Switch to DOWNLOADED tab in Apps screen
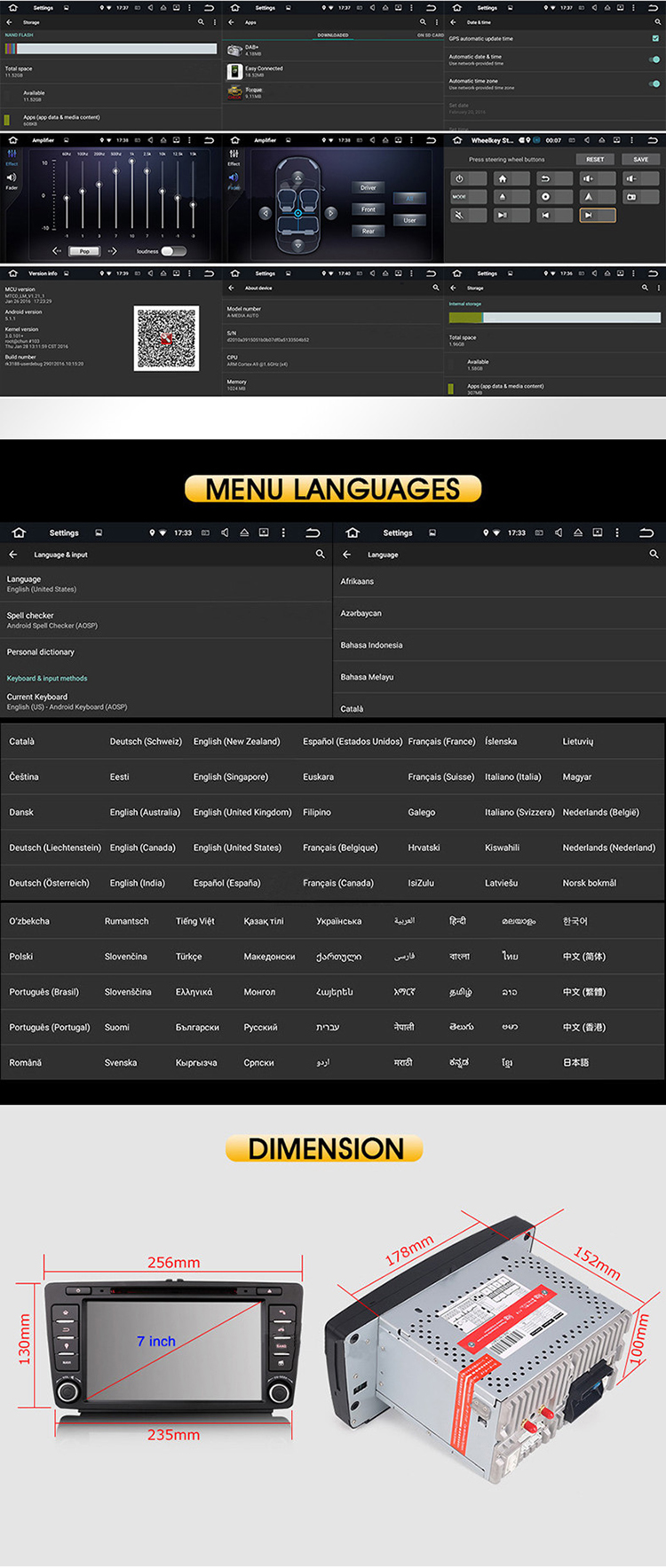The height and width of the screenshot is (1568, 666). (333, 35)
